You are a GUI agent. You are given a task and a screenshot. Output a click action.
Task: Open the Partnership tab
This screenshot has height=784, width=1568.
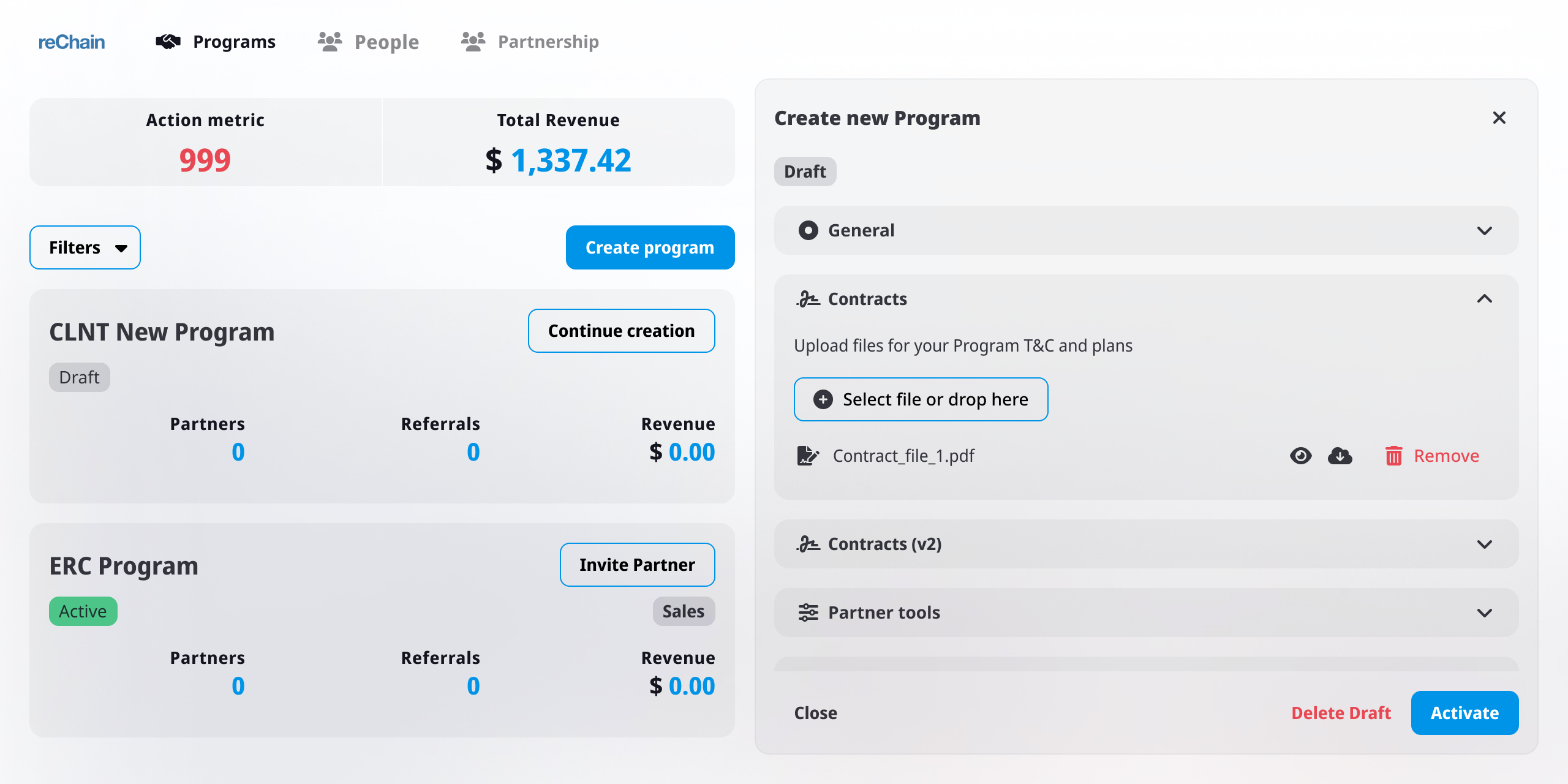coord(530,42)
